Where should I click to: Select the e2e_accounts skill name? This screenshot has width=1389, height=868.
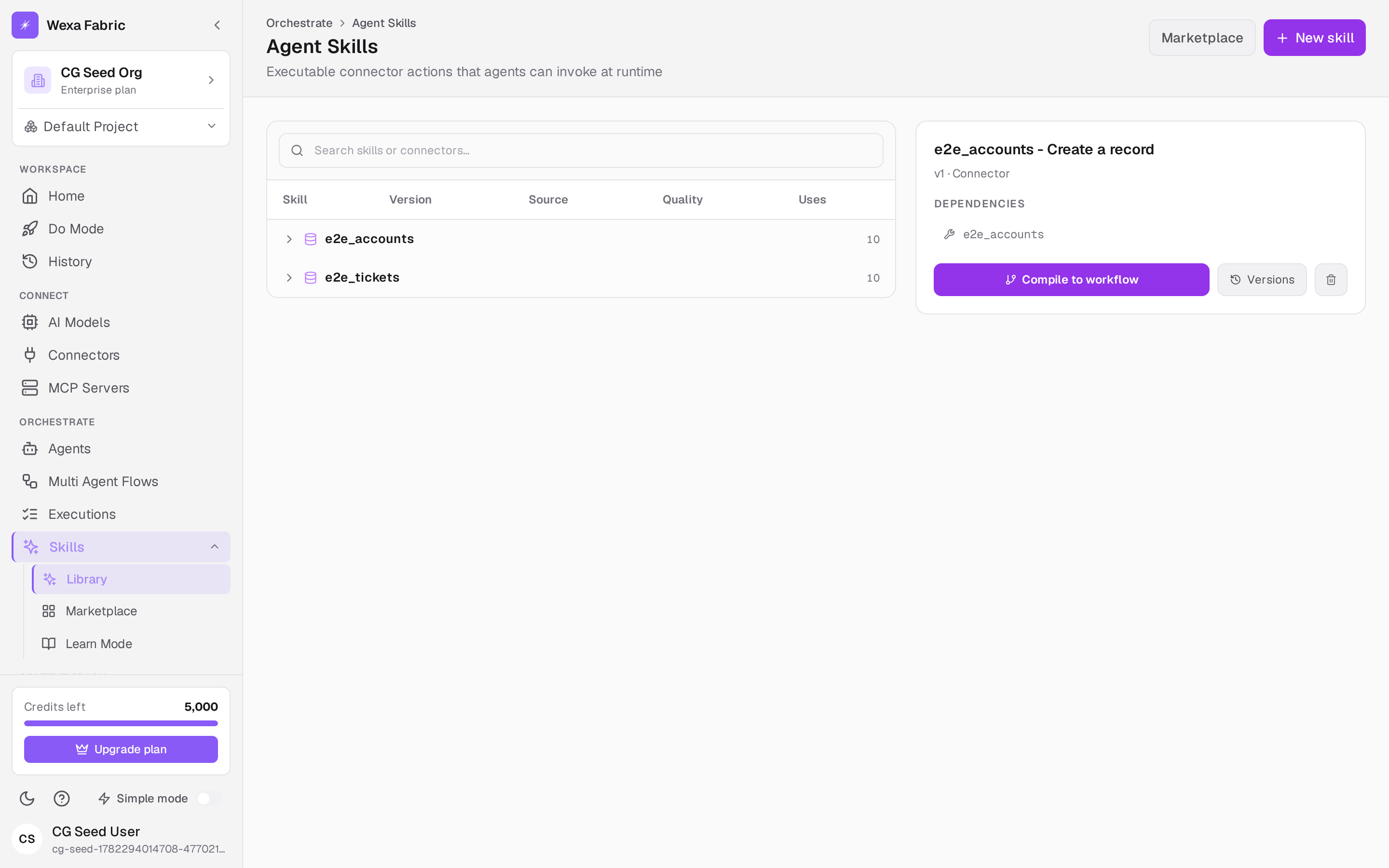coord(369,239)
